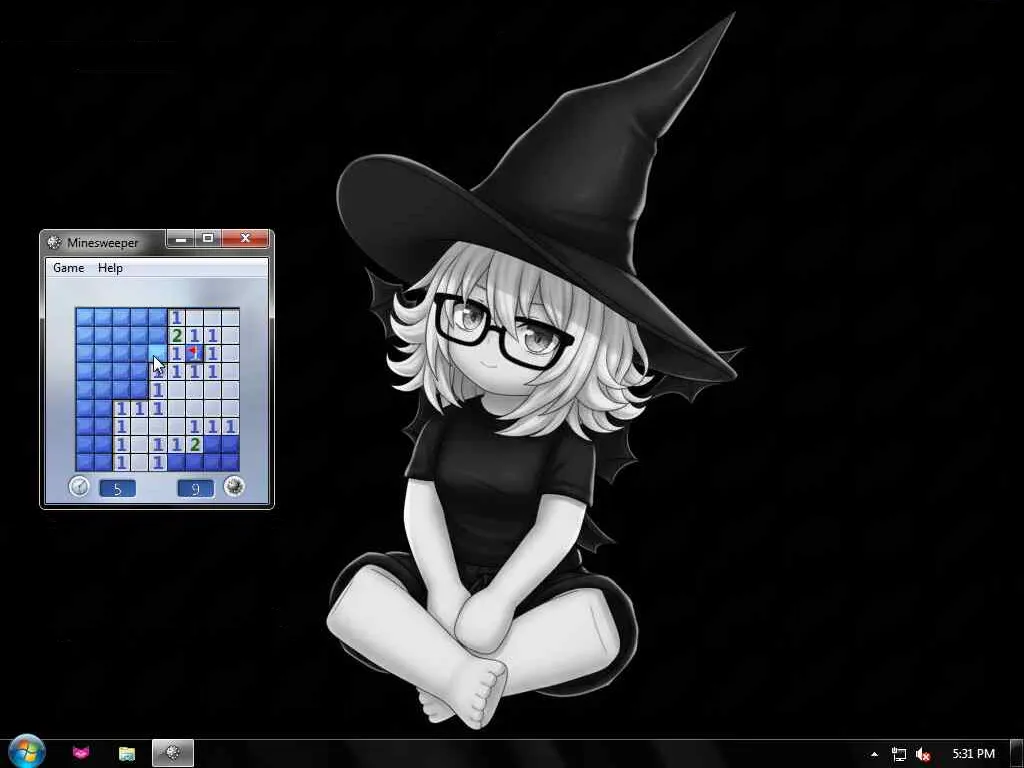This screenshot has width=1024, height=768.
Task: Uncover the covered tile right of the lower green 2
Action: pyautogui.click(x=212, y=444)
